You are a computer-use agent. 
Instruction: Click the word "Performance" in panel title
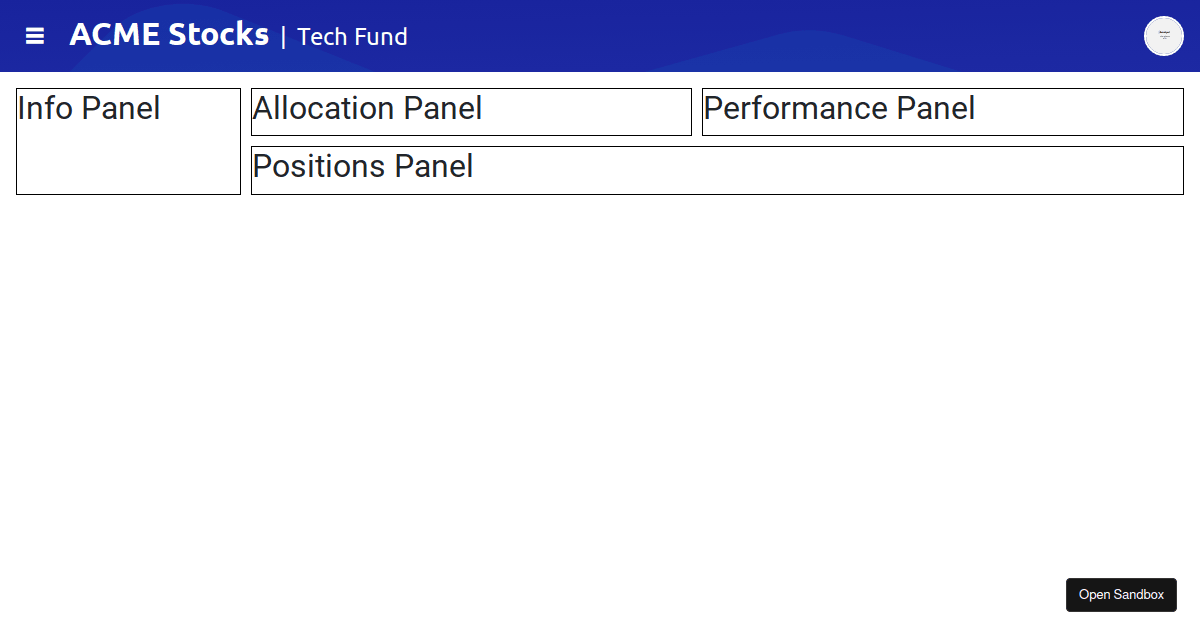pyautogui.click(x=796, y=108)
